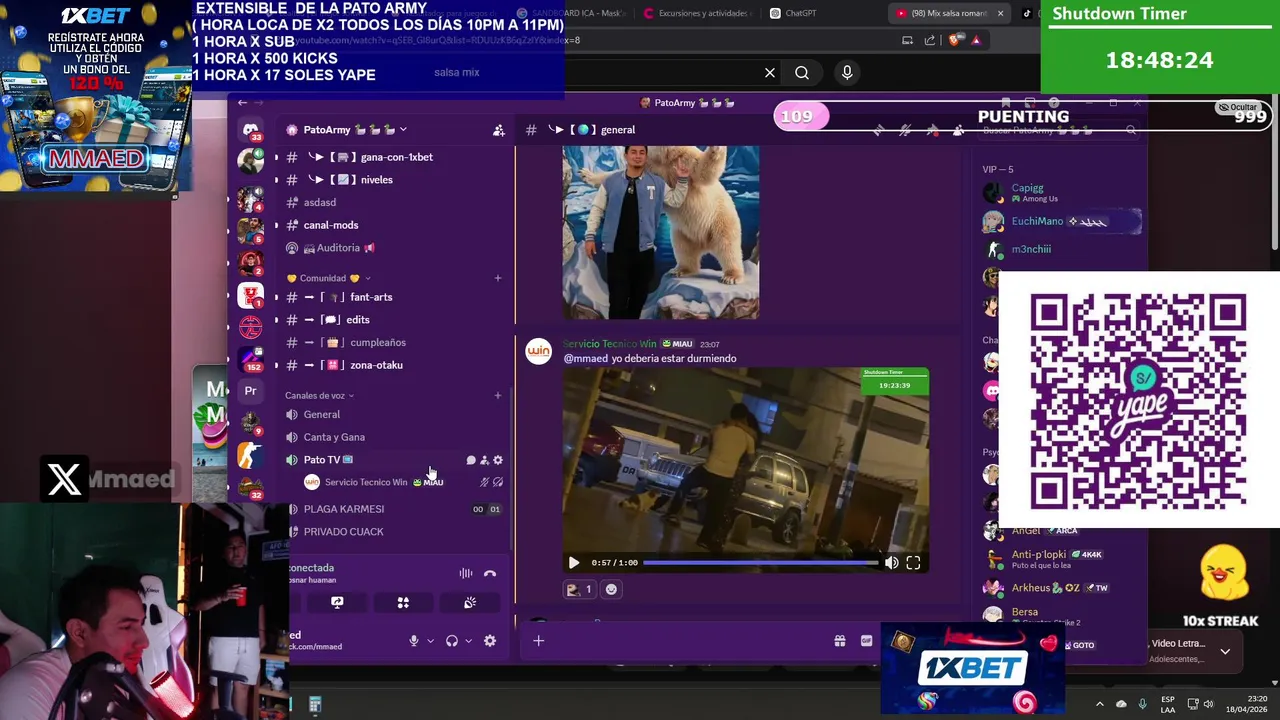The height and width of the screenshot is (720, 1280).
Task: Play the embedded video
Action: click(574, 563)
